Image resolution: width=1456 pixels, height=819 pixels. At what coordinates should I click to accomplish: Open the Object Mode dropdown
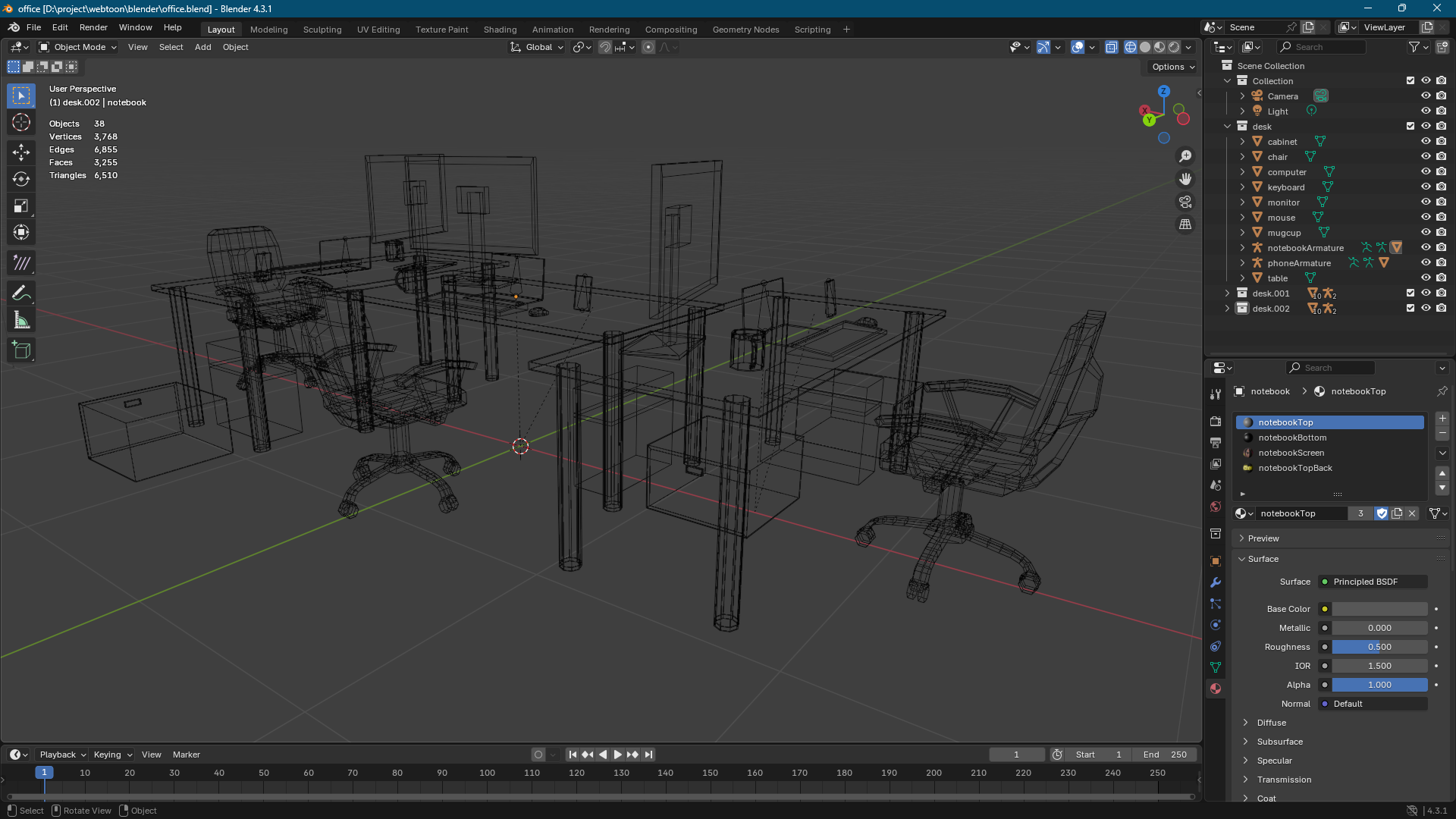pyautogui.click(x=79, y=47)
